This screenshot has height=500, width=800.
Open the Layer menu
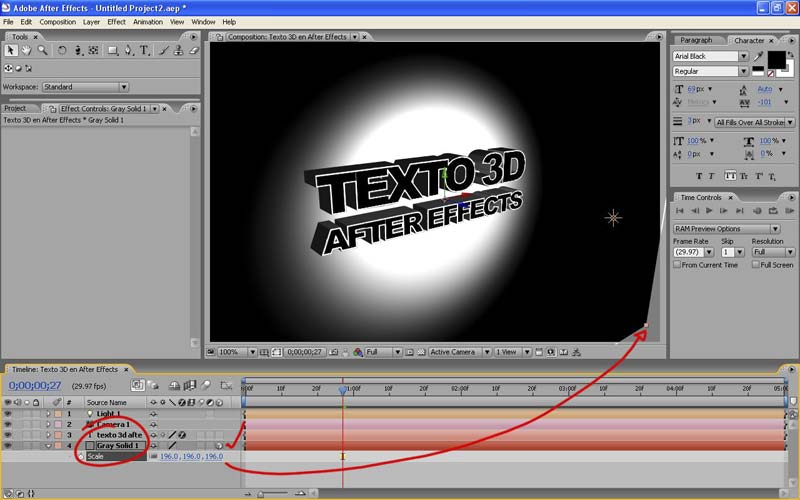click(91, 22)
